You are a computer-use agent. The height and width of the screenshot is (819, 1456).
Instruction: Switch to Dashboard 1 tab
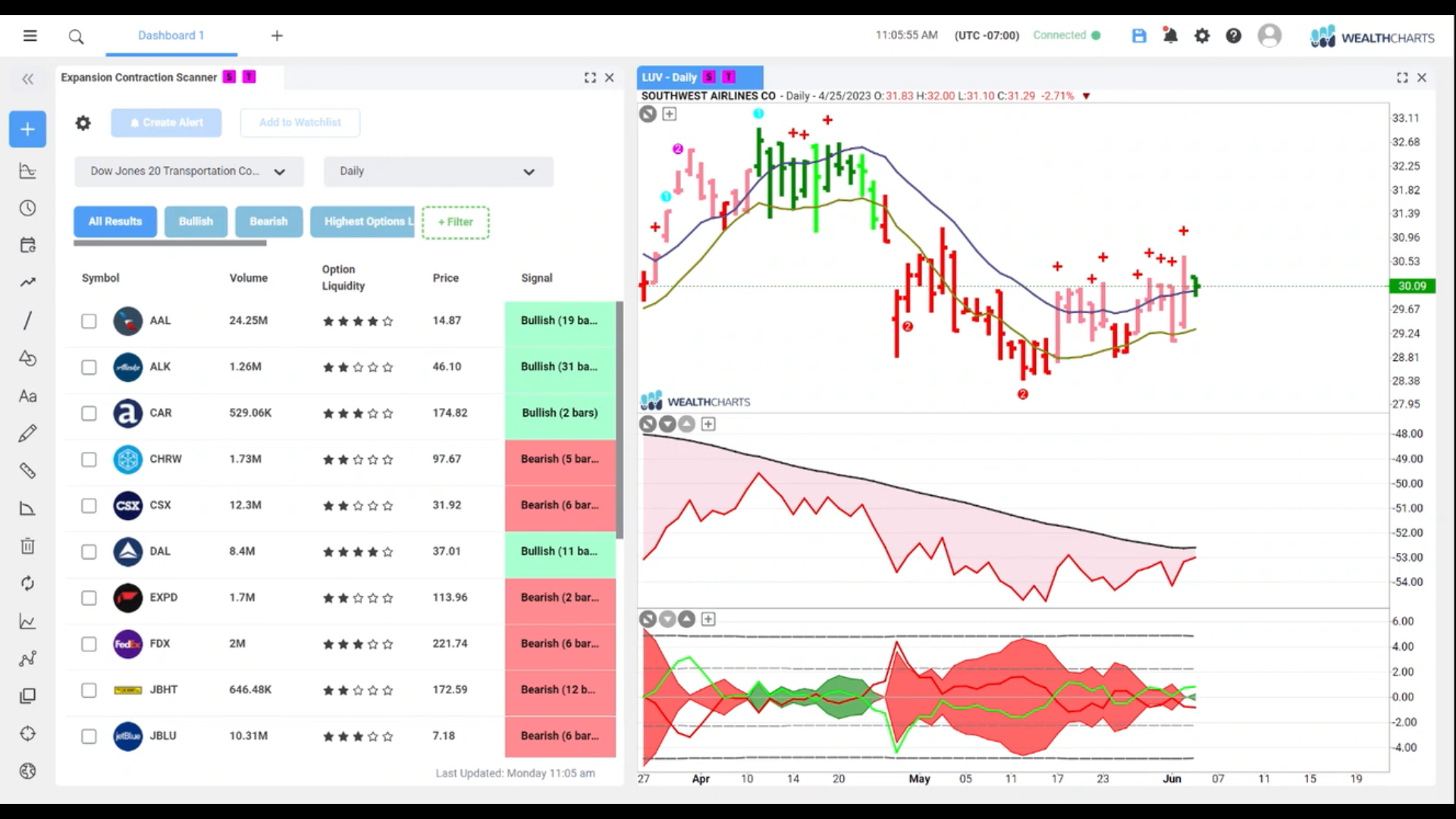tap(171, 36)
